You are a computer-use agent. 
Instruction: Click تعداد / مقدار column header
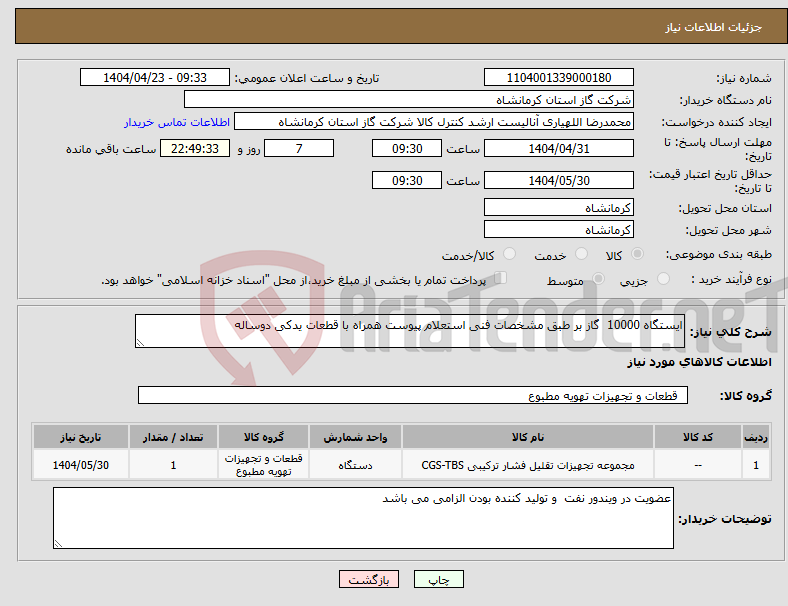173,437
